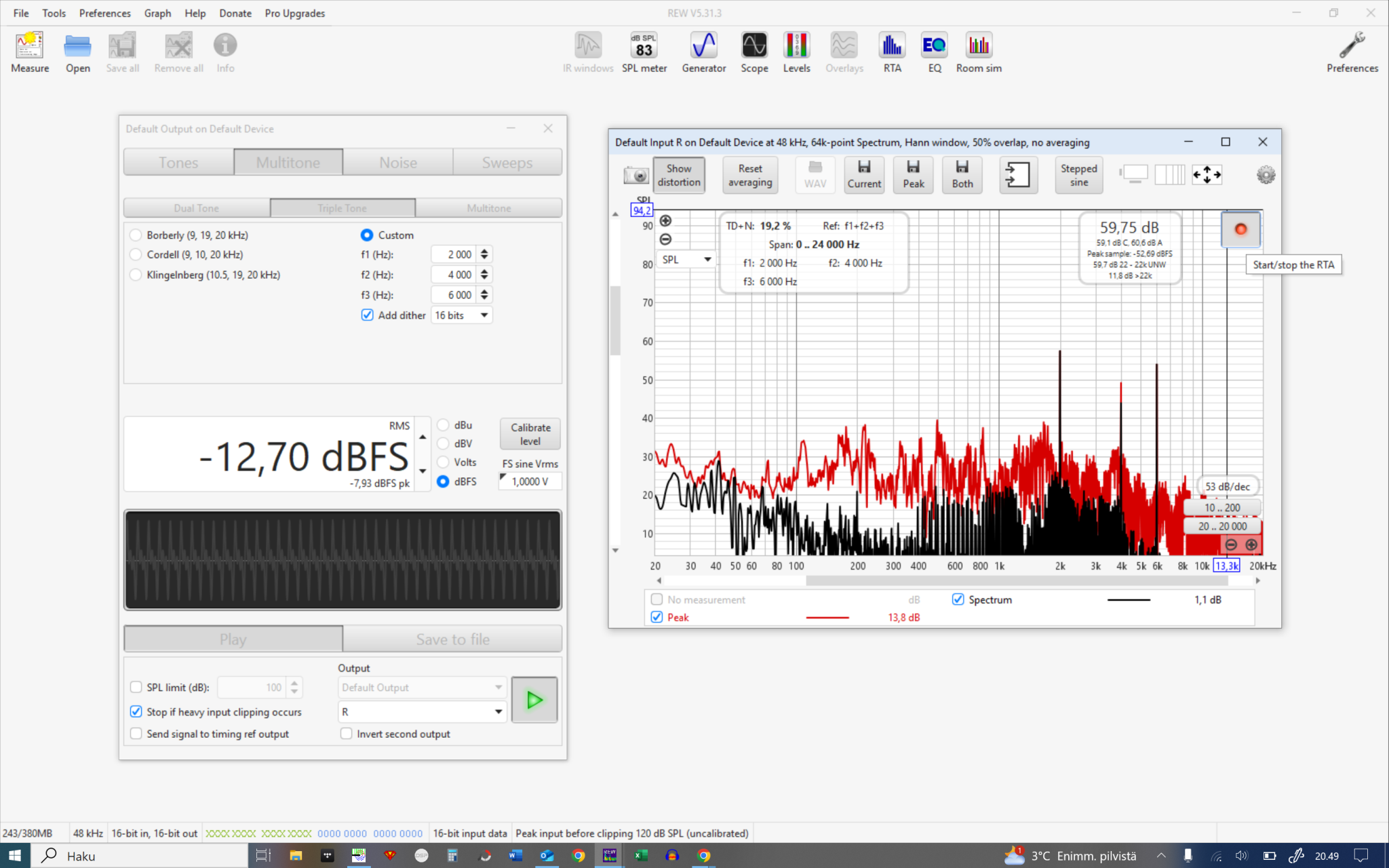Open Preferences wrench icon
The image size is (1389, 868).
point(1352,52)
